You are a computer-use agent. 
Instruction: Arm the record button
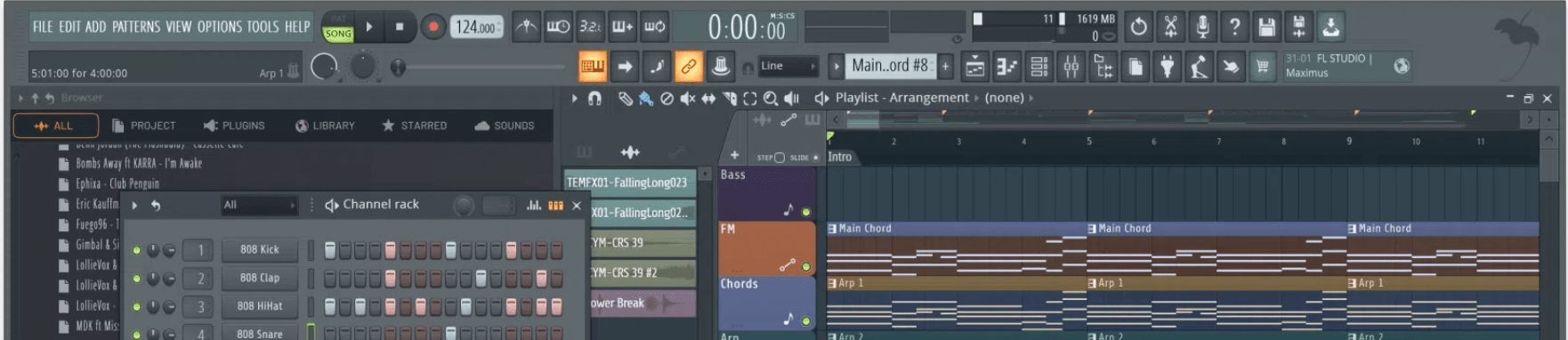tap(432, 27)
